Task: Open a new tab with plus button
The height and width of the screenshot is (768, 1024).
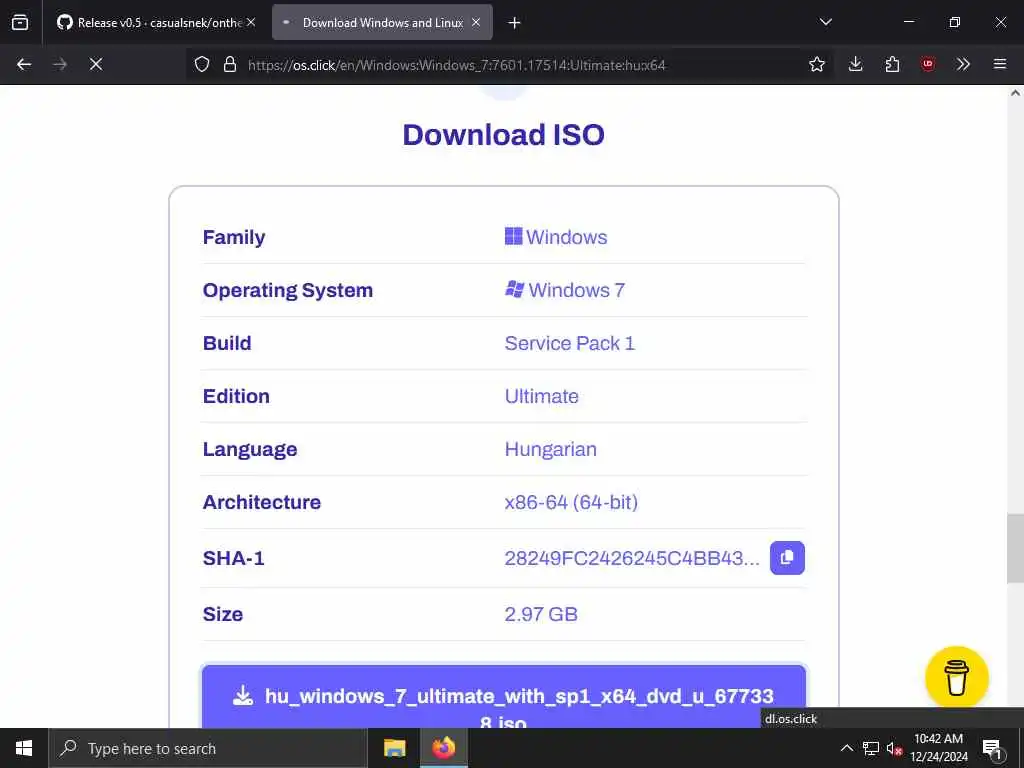Action: [x=515, y=23]
